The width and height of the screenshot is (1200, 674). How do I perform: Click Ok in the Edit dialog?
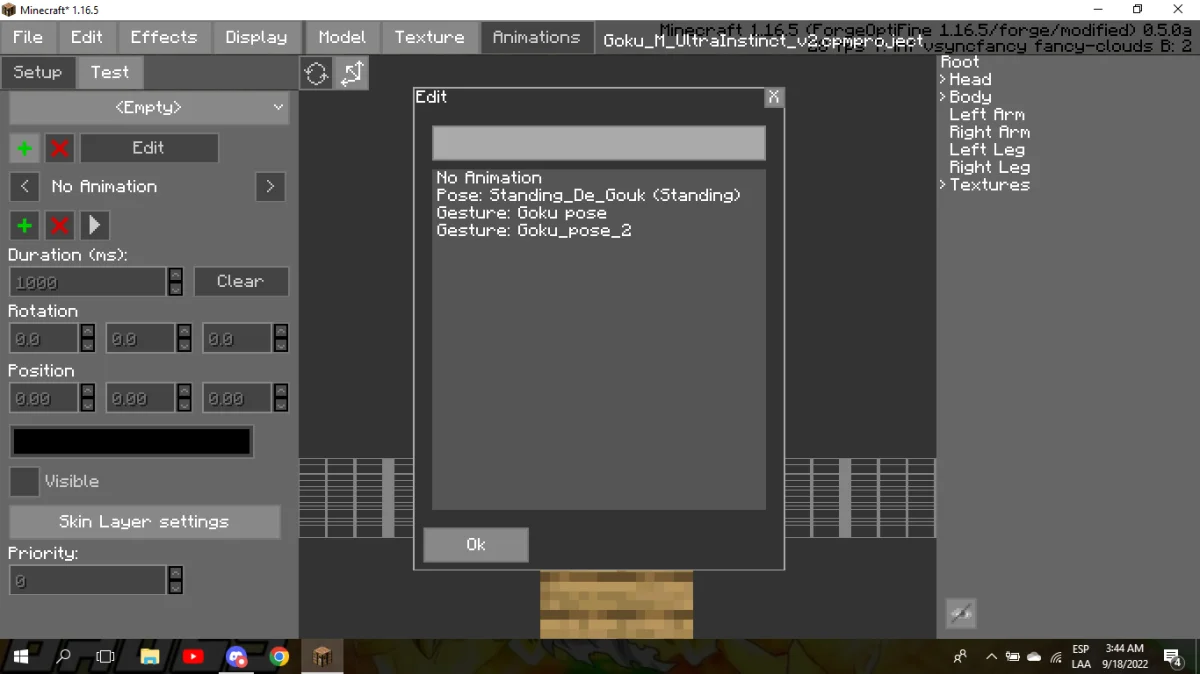point(476,545)
